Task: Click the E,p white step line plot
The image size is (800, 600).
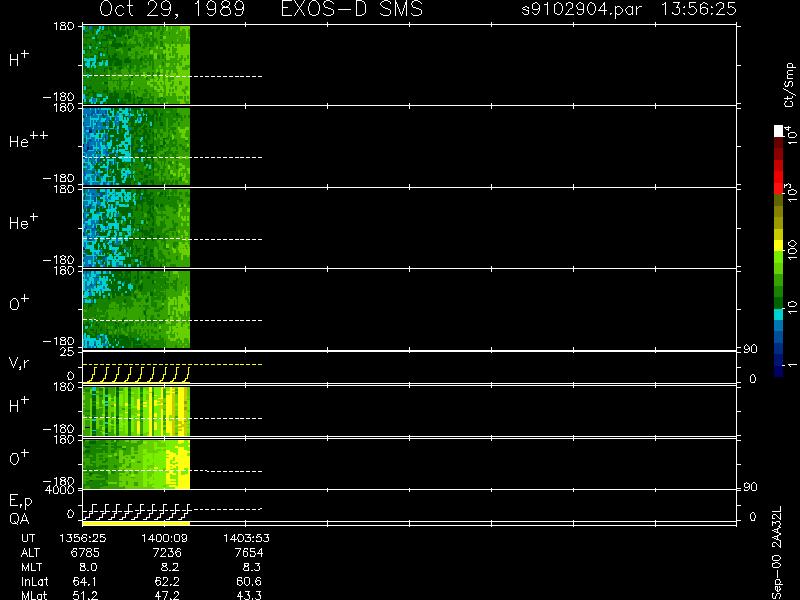Action: [x=136, y=511]
